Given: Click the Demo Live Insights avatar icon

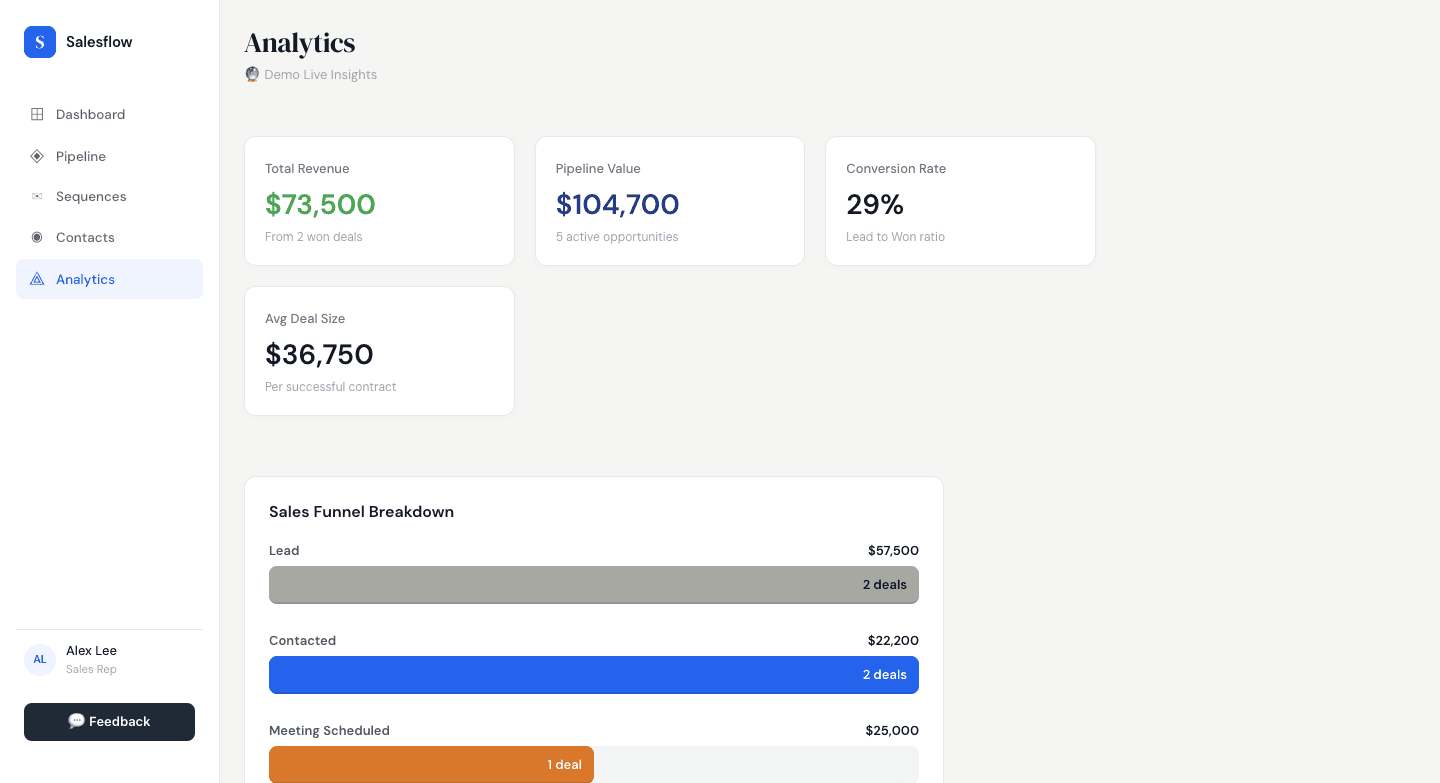Looking at the screenshot, I should [252, 74].
